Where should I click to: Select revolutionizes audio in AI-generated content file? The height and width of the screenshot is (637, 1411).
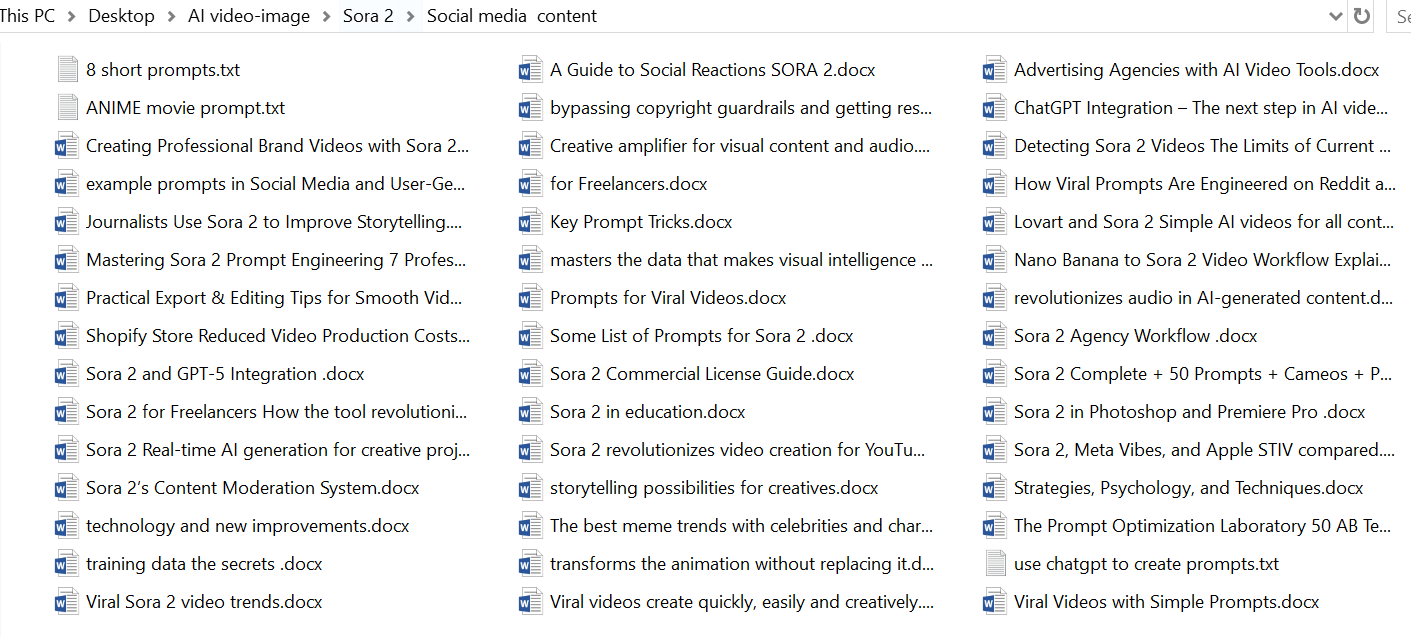point(1203,298)
